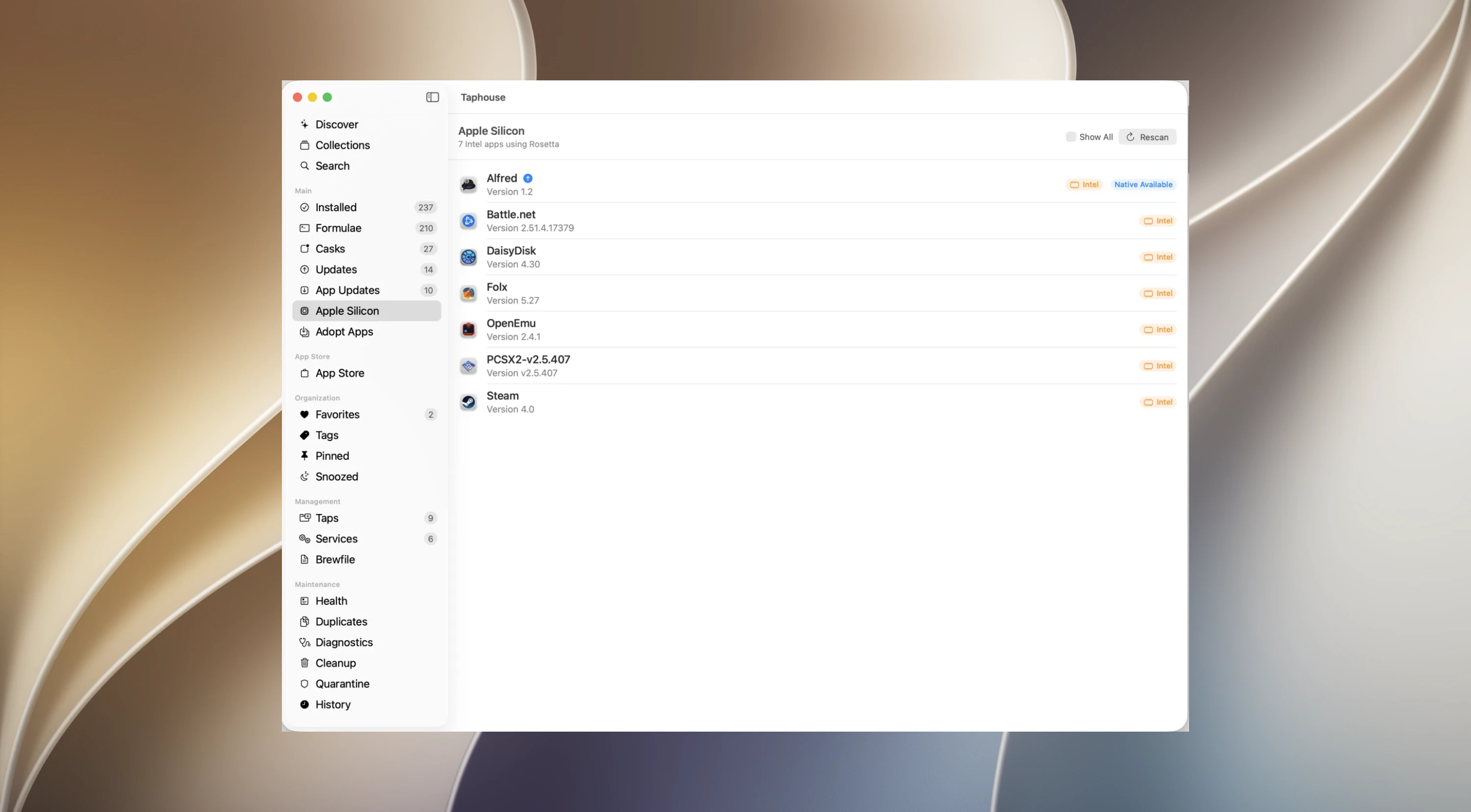Viewport: 1471px width, 812px height.
Task: Click the Folx app icon
Action: (468, 294)
